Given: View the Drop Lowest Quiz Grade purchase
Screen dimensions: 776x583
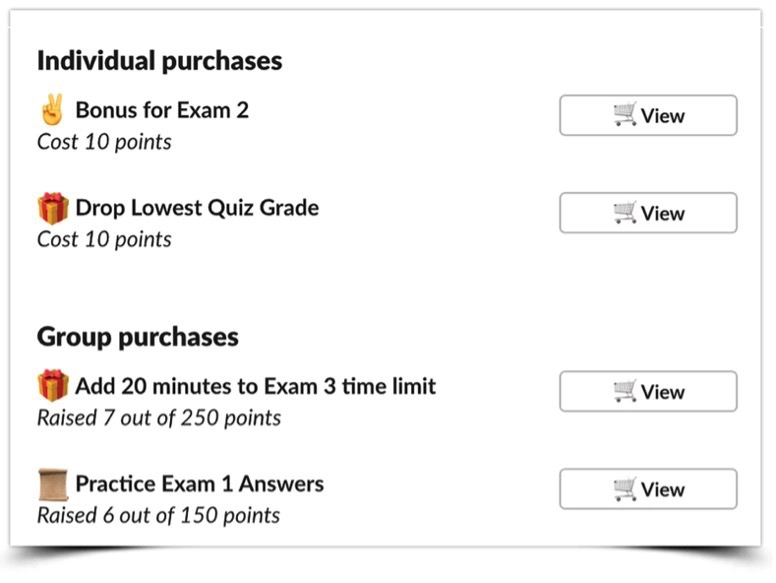Looking at the screenshot, I should click(648, 213).
